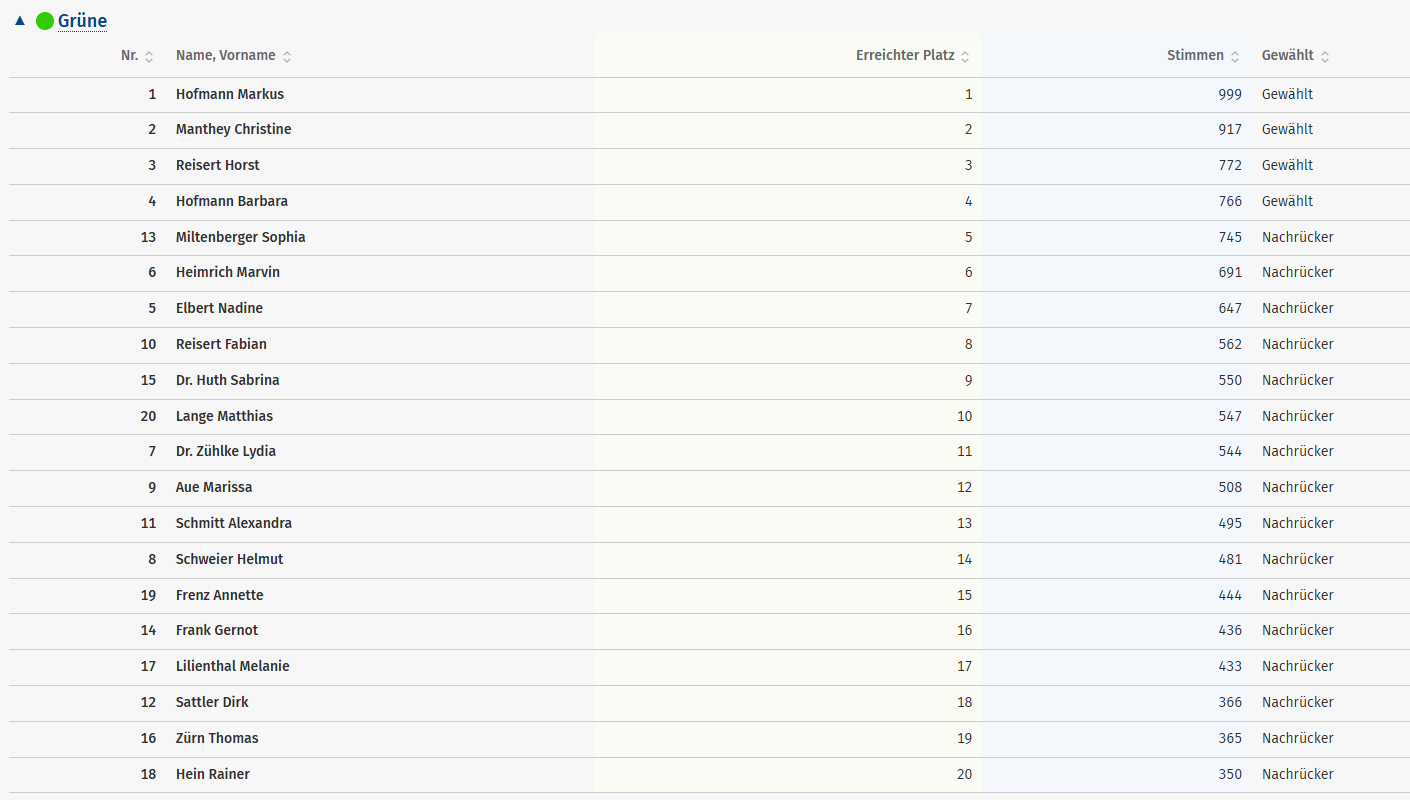Click the Stimmen column header label
The image size is (1410, 800).
[1195, 56]
